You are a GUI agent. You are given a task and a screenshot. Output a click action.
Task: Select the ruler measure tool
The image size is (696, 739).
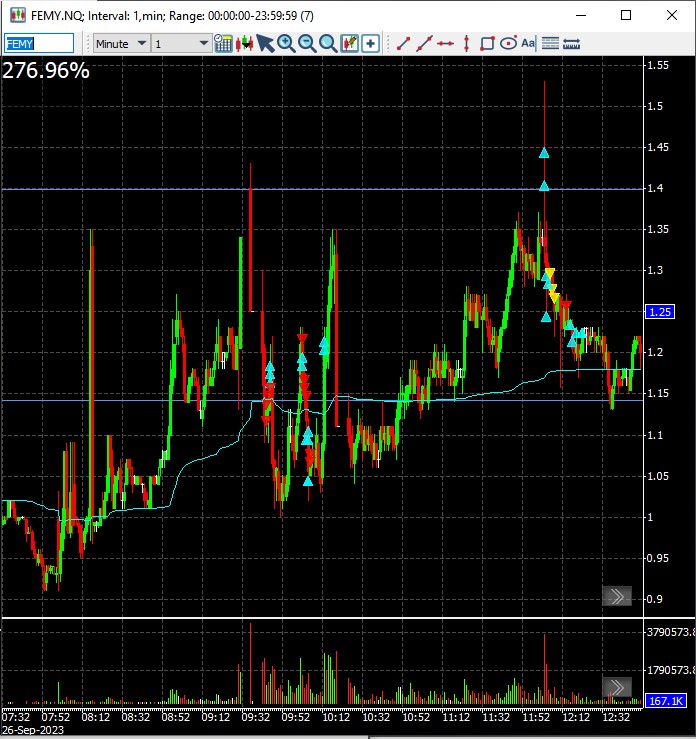[571, 43]
